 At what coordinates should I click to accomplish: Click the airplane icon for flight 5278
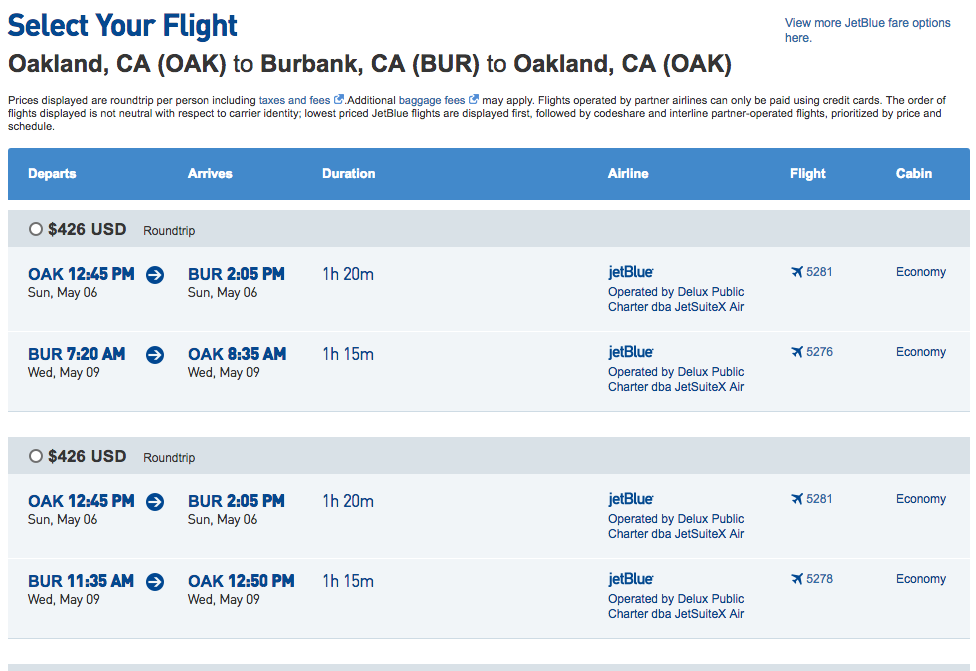797,579
